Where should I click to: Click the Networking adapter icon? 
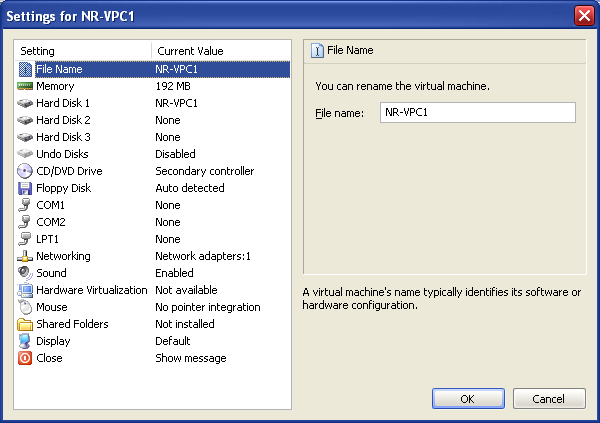[x=25, y=256]
